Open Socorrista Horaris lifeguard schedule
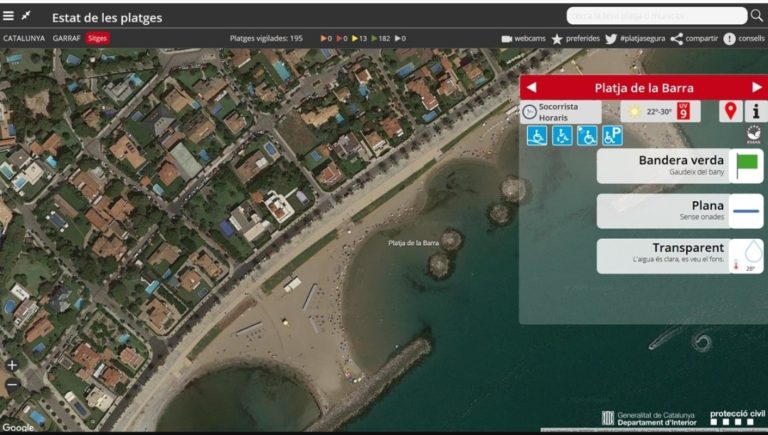Viewport: 768px width, 435px height. 561,111
